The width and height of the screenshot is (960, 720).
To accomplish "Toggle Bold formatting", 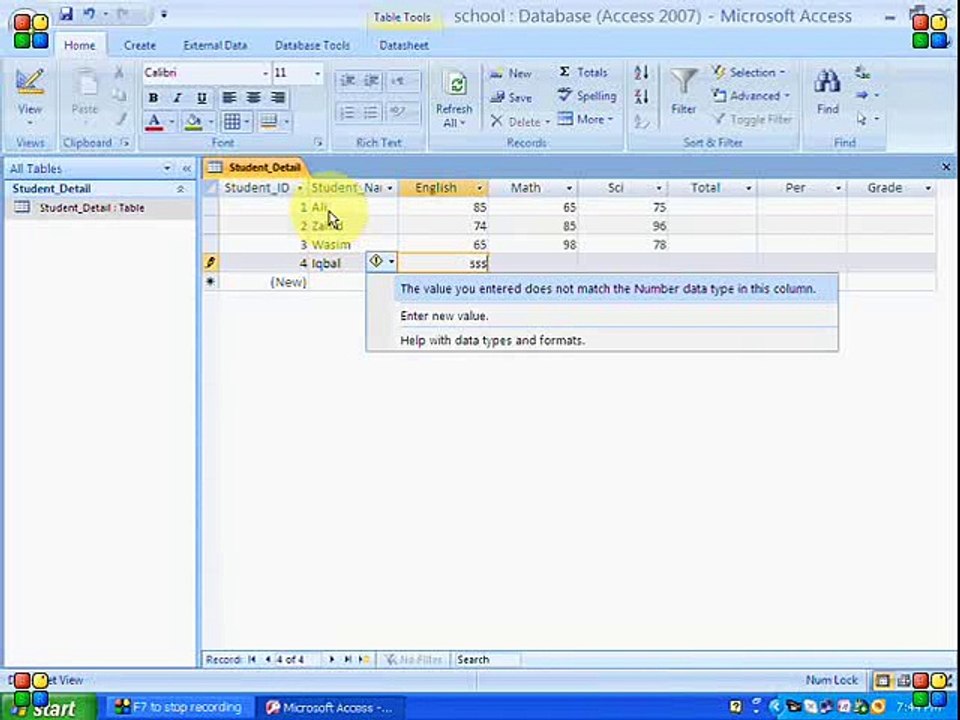I will (x=153, y=97).
